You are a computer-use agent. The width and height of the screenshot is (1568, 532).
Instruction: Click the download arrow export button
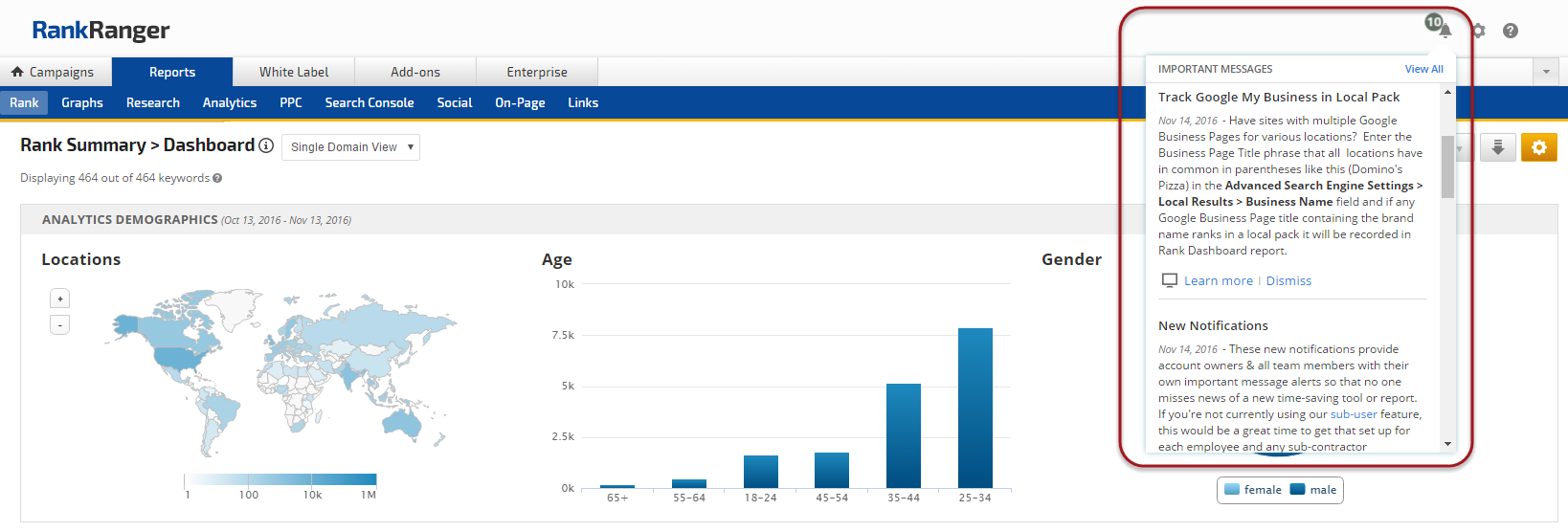click(1498, 147)
